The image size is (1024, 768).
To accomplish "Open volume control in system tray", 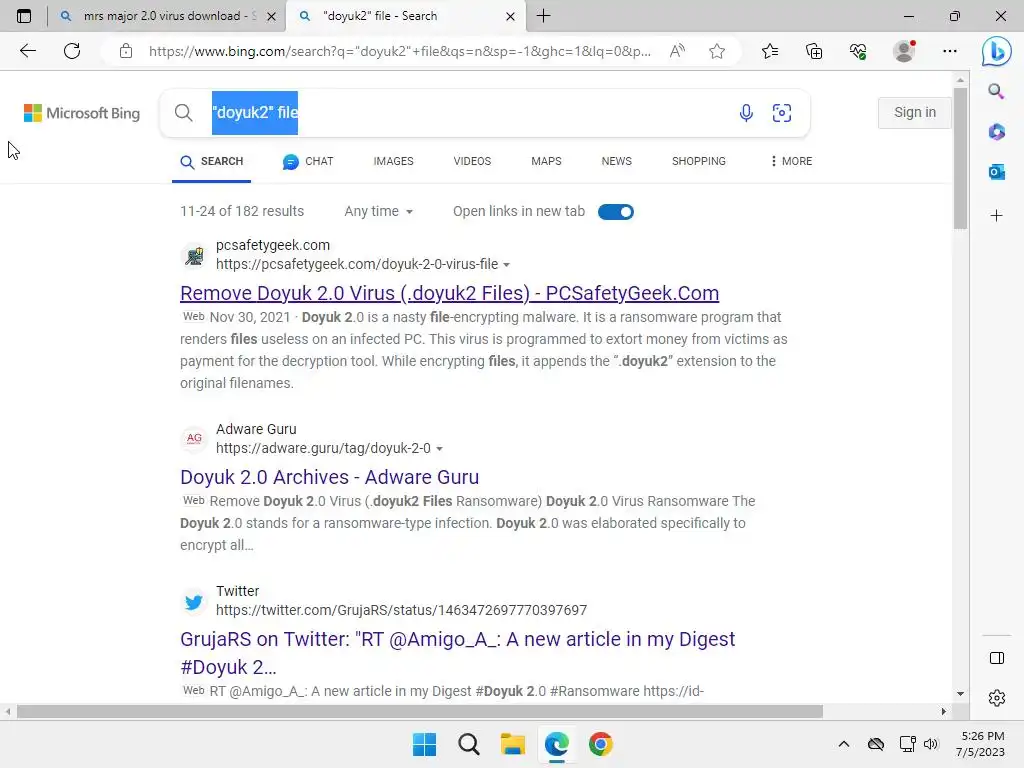I will click(931, 744).
